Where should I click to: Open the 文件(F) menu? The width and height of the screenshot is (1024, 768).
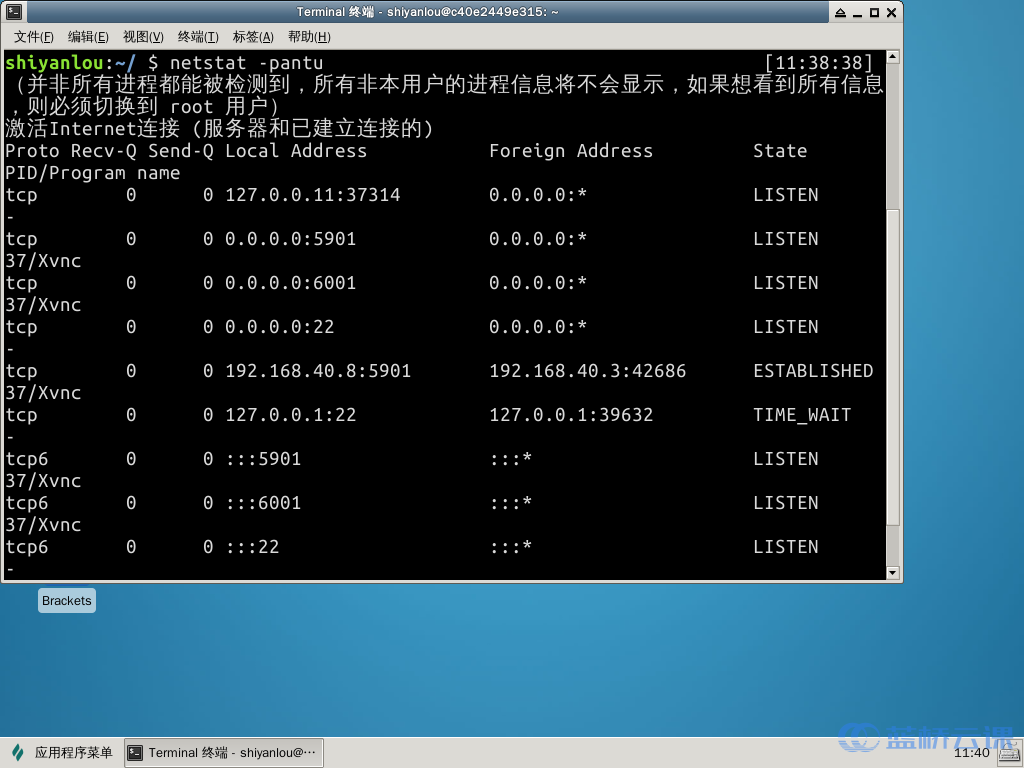33,37
